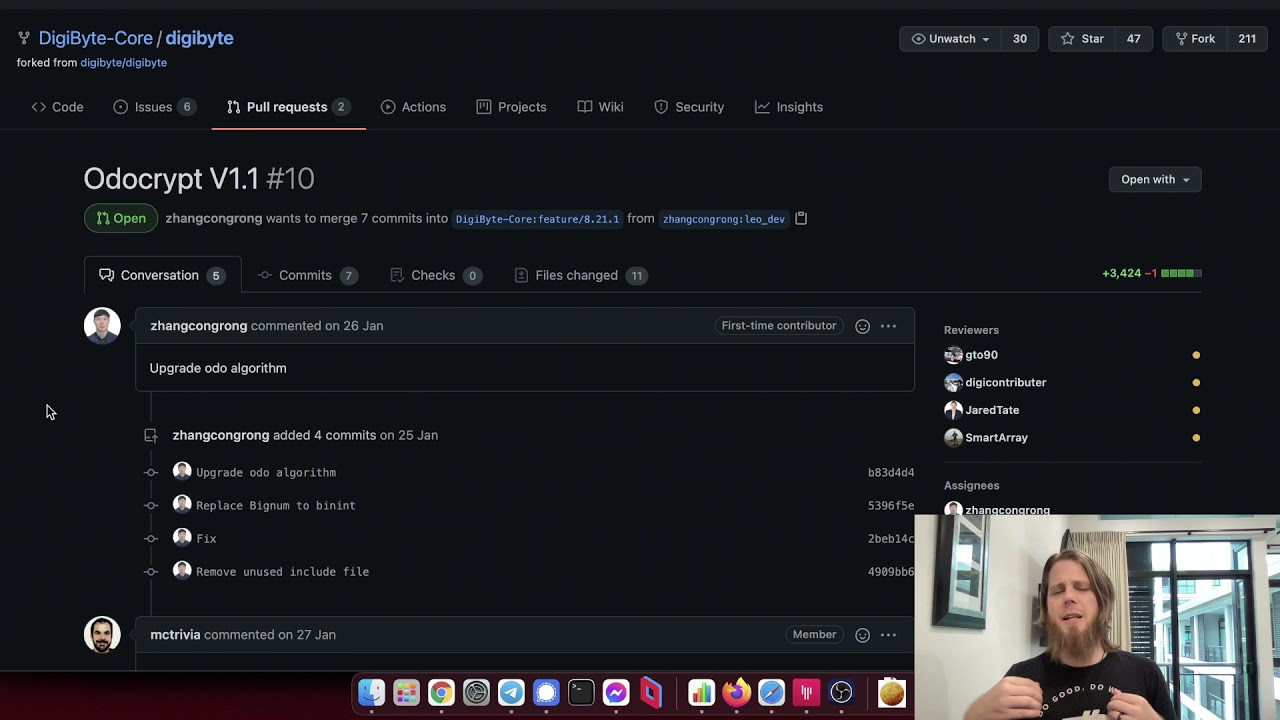Open the digibyte repository title link
Viewport: 1280px width, 720px height.
[x=199, y=38]
